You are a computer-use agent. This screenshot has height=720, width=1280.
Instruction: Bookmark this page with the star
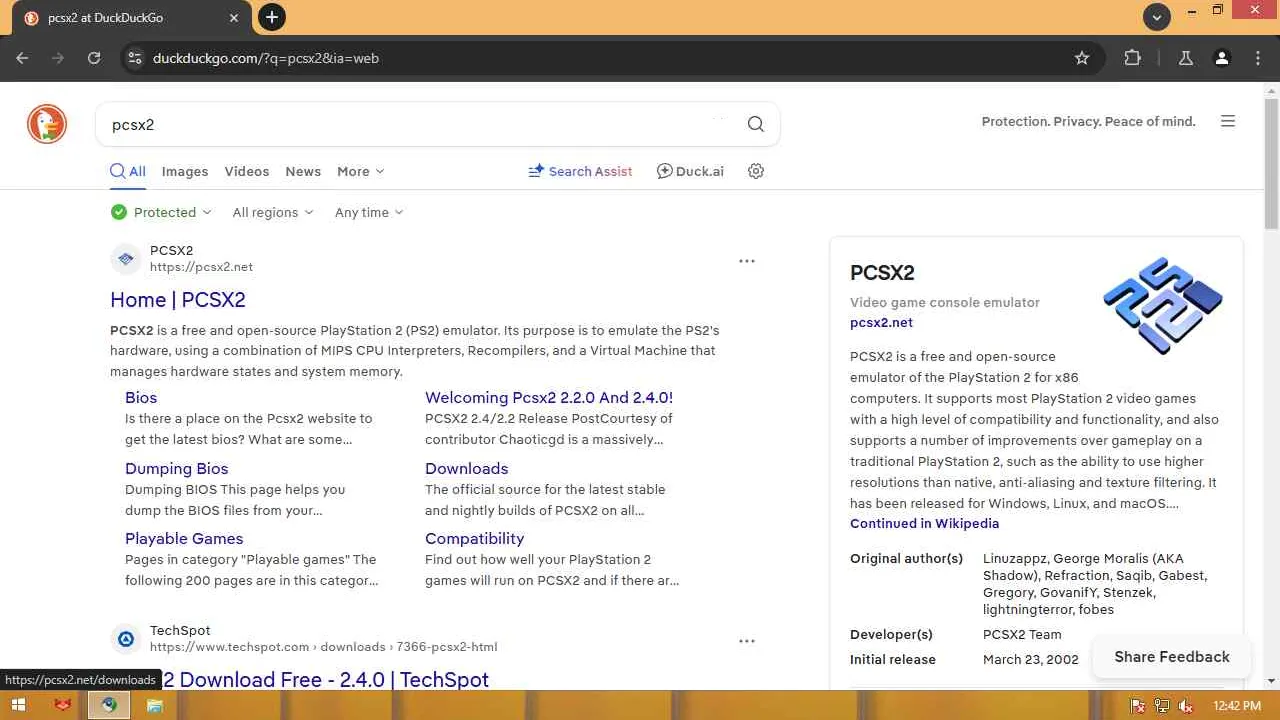click(x=1082, y=58)
